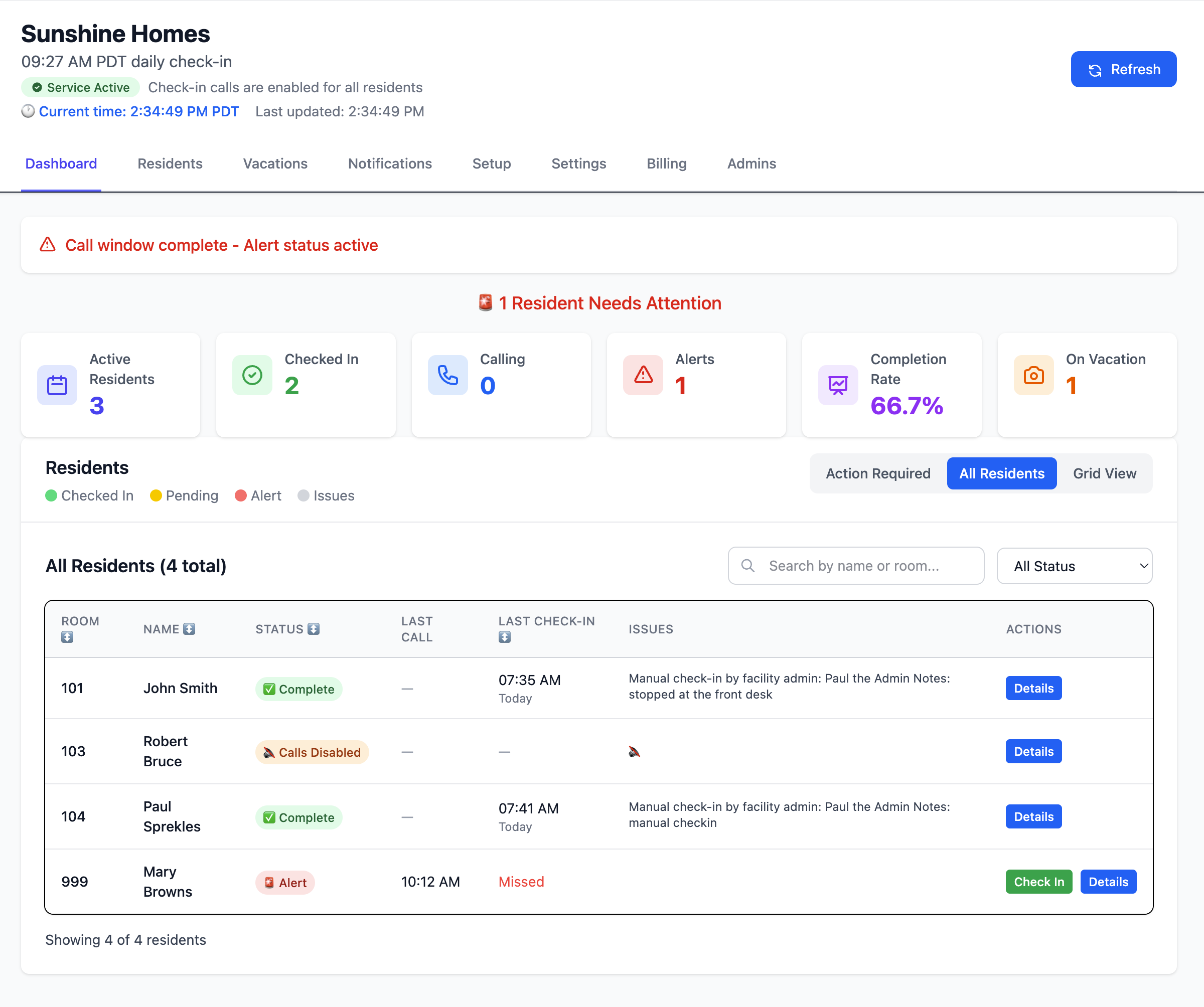Click the purple chart icon on Completion Rate card
Viewport: 1204px width, 1007px height.
point(838,385)
